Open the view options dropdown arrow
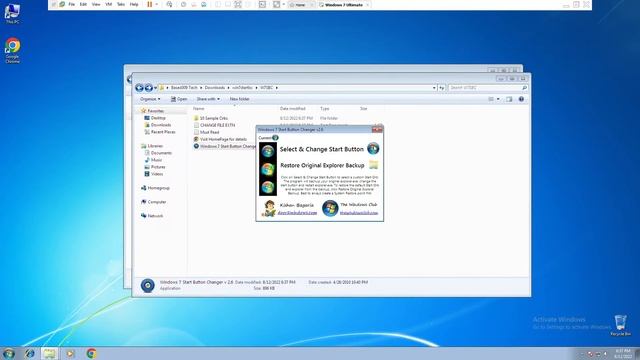Screen dimensions: 640x360 tap(498, 99)
